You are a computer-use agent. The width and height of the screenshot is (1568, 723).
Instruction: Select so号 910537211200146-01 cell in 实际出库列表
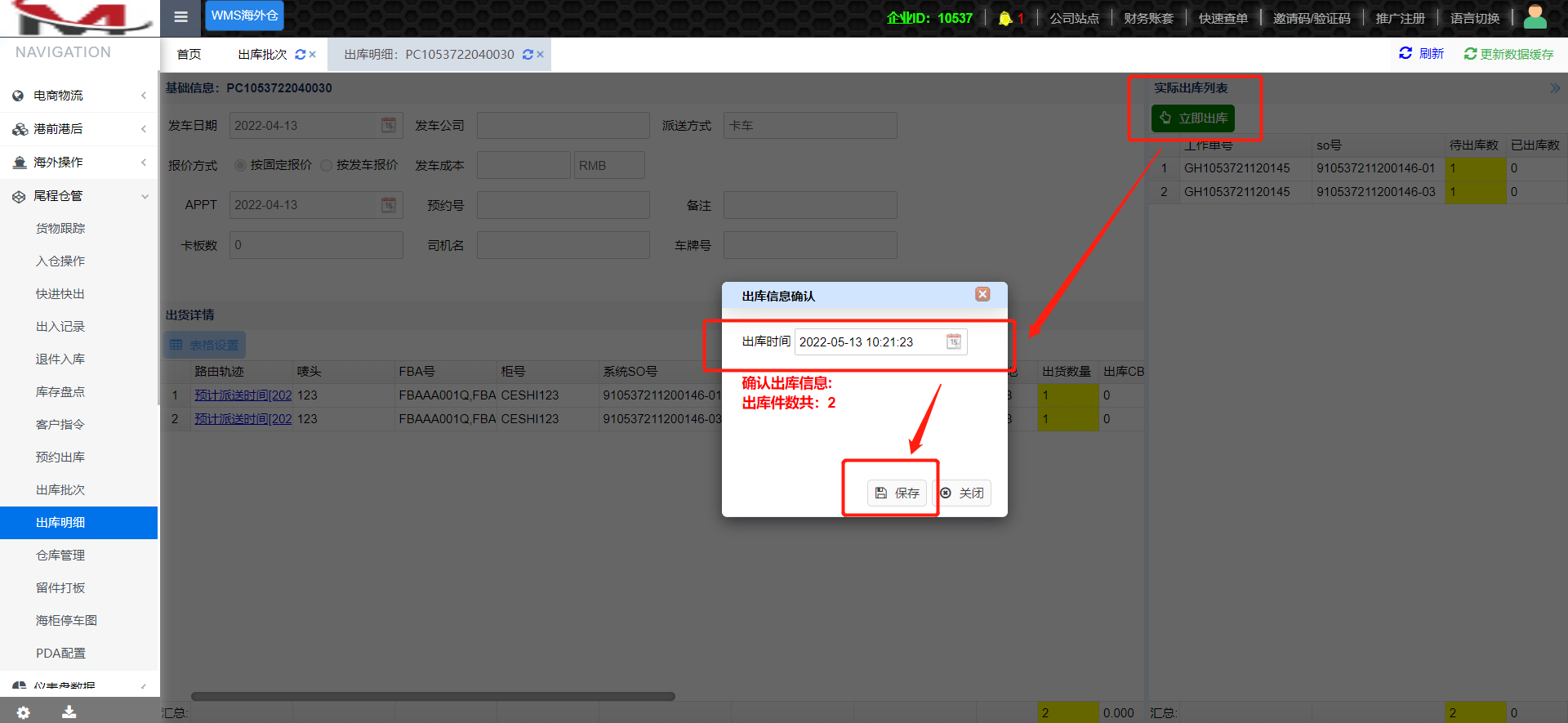[x=1378, y=168]
